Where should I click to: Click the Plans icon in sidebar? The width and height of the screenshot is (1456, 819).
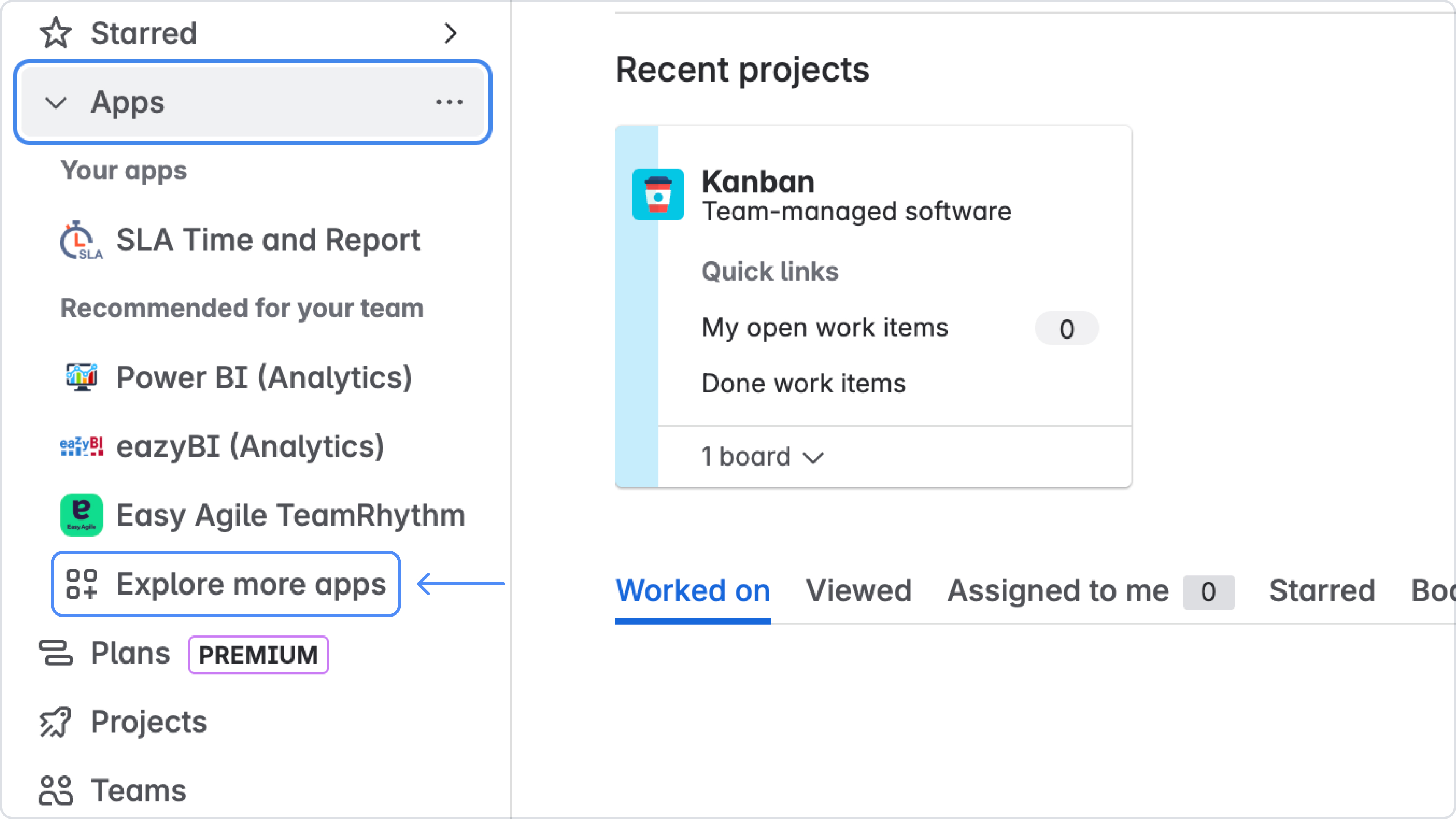tap(55, 653)
